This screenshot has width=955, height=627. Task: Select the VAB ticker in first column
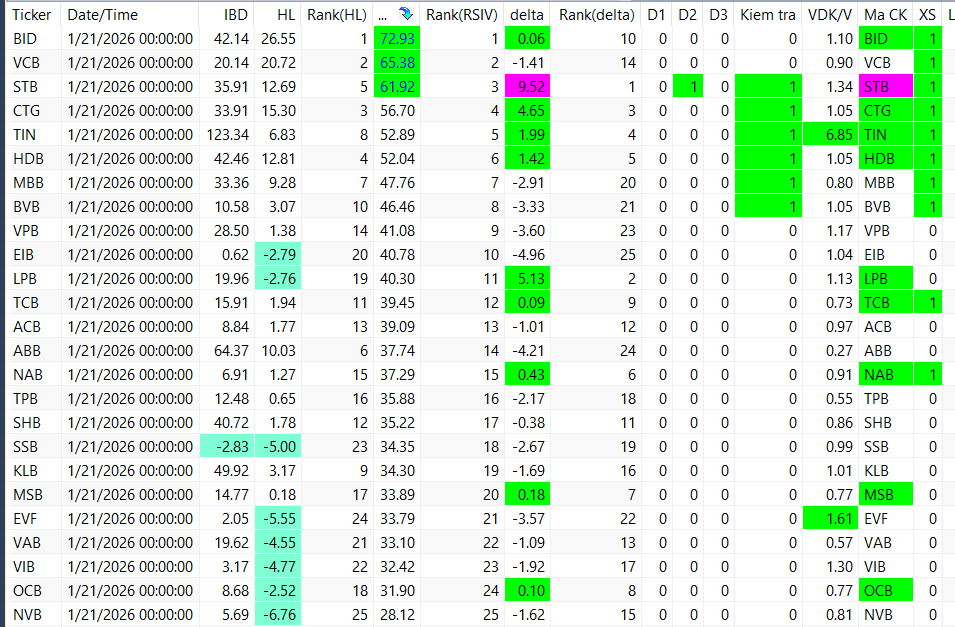click(26, 543)
